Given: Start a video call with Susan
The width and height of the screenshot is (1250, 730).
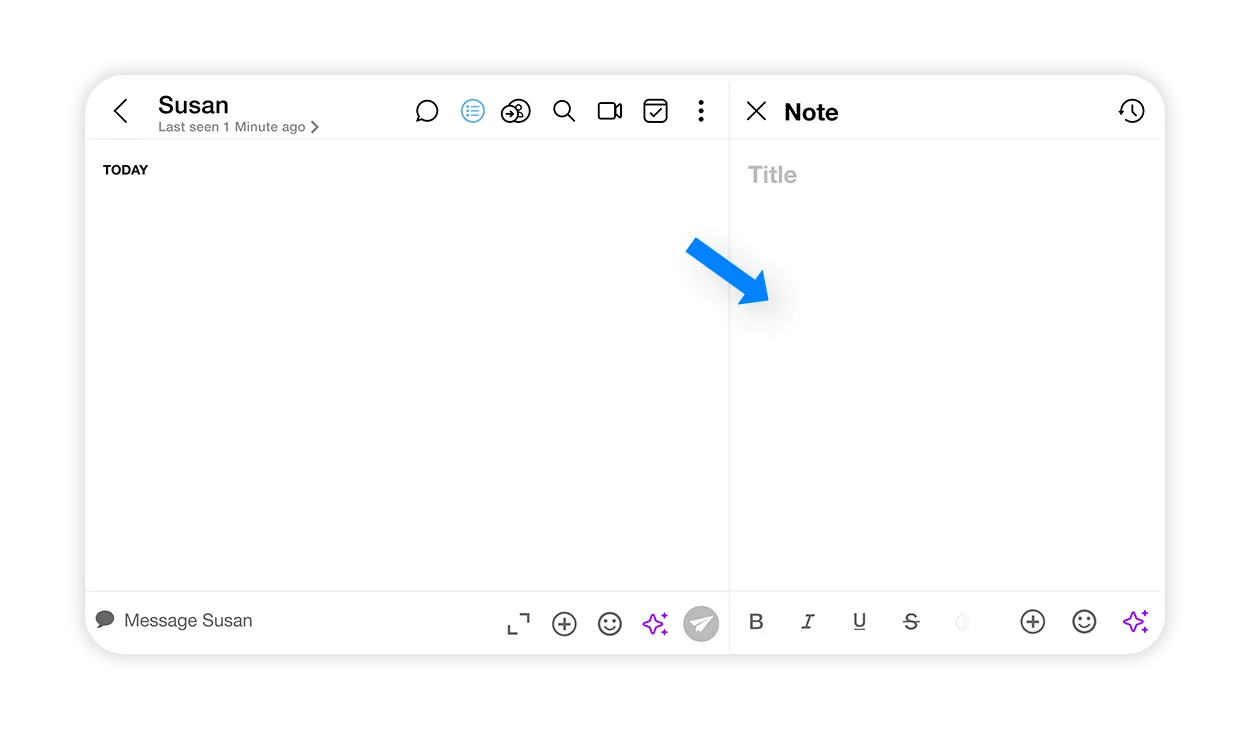Looking at the screenshot, I should pos(610,111).
